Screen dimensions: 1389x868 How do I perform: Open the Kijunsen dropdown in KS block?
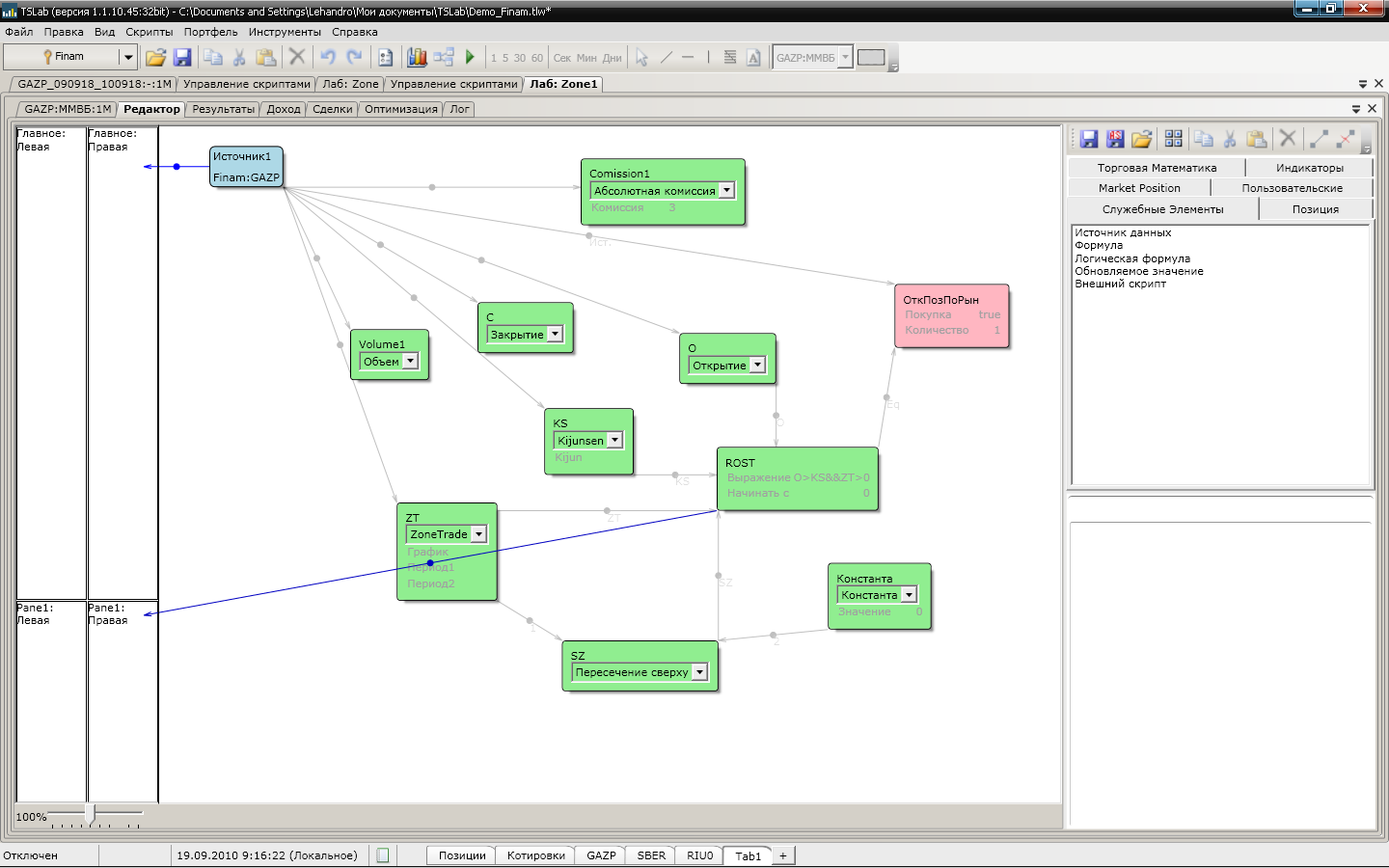click(614, 440)
